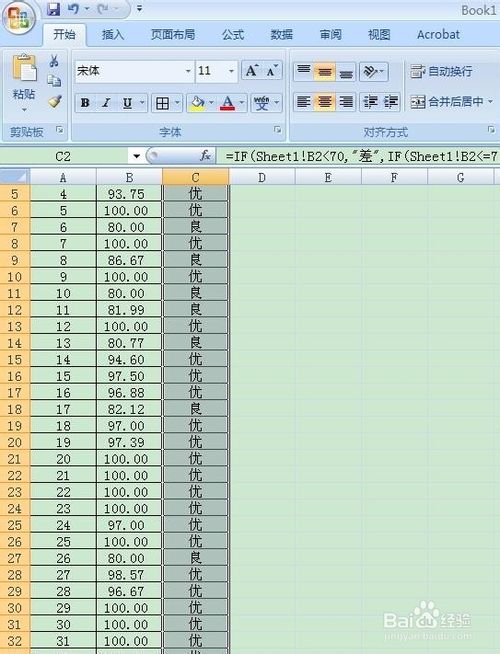Screen dimensions: 500x654
Task: Apply cell borders icon
Action: point(162,103)
